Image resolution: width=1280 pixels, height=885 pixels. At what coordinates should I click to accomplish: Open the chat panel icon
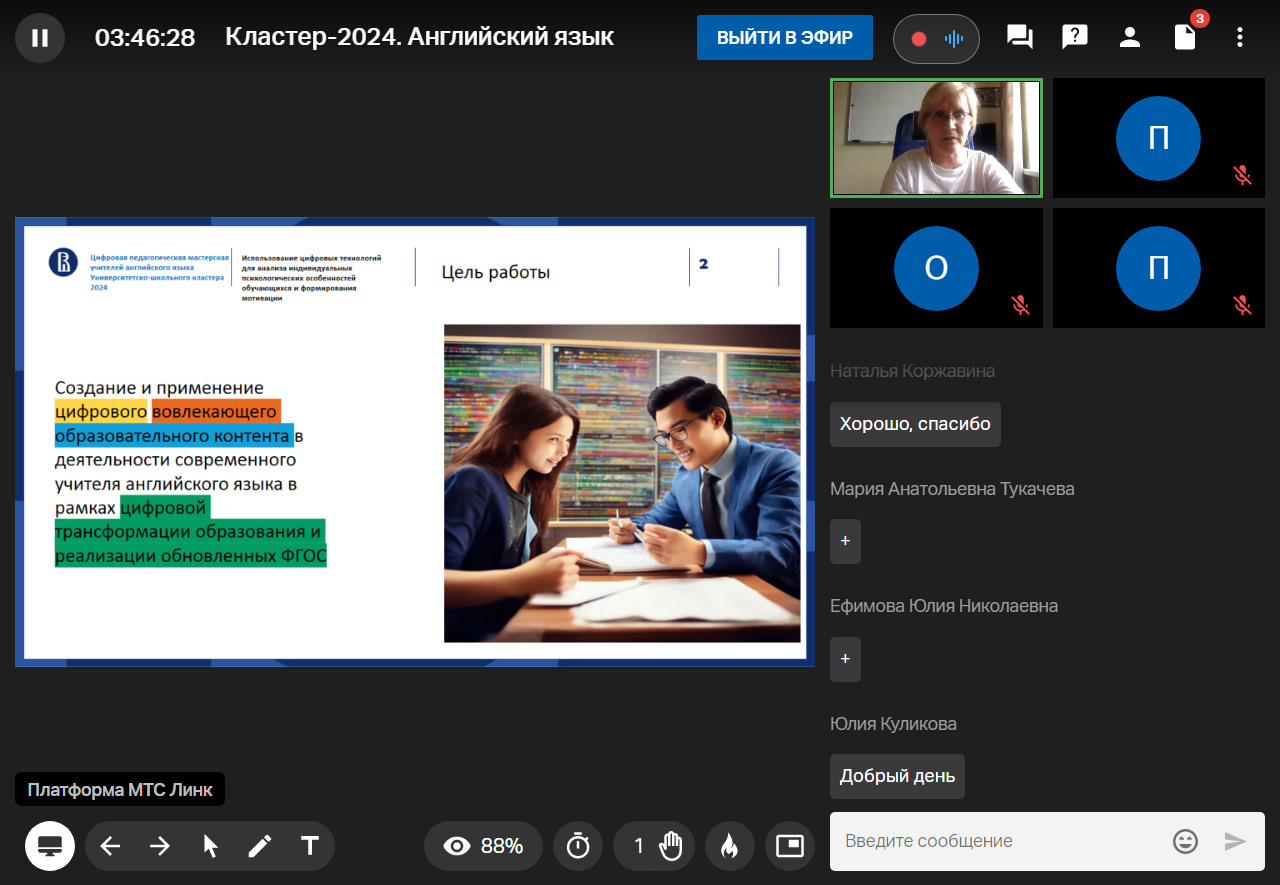click(x=1019, y=38)
